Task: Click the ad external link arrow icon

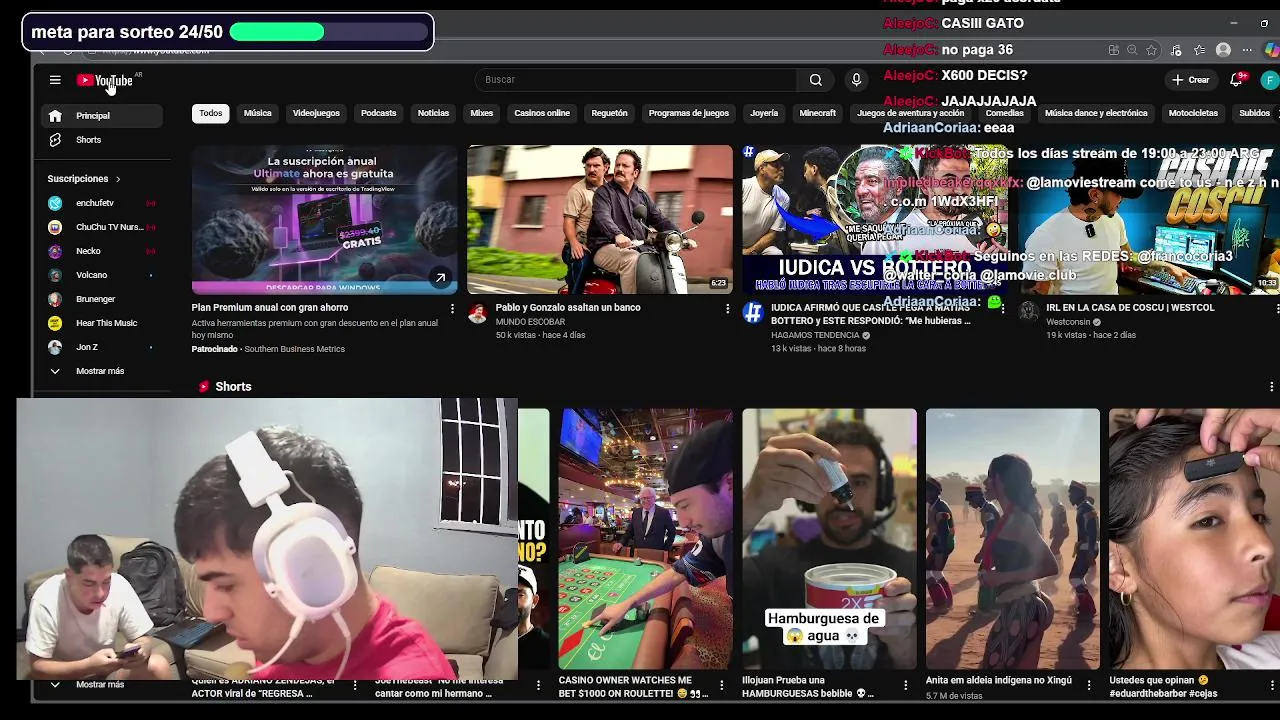Action: (440, 278)
